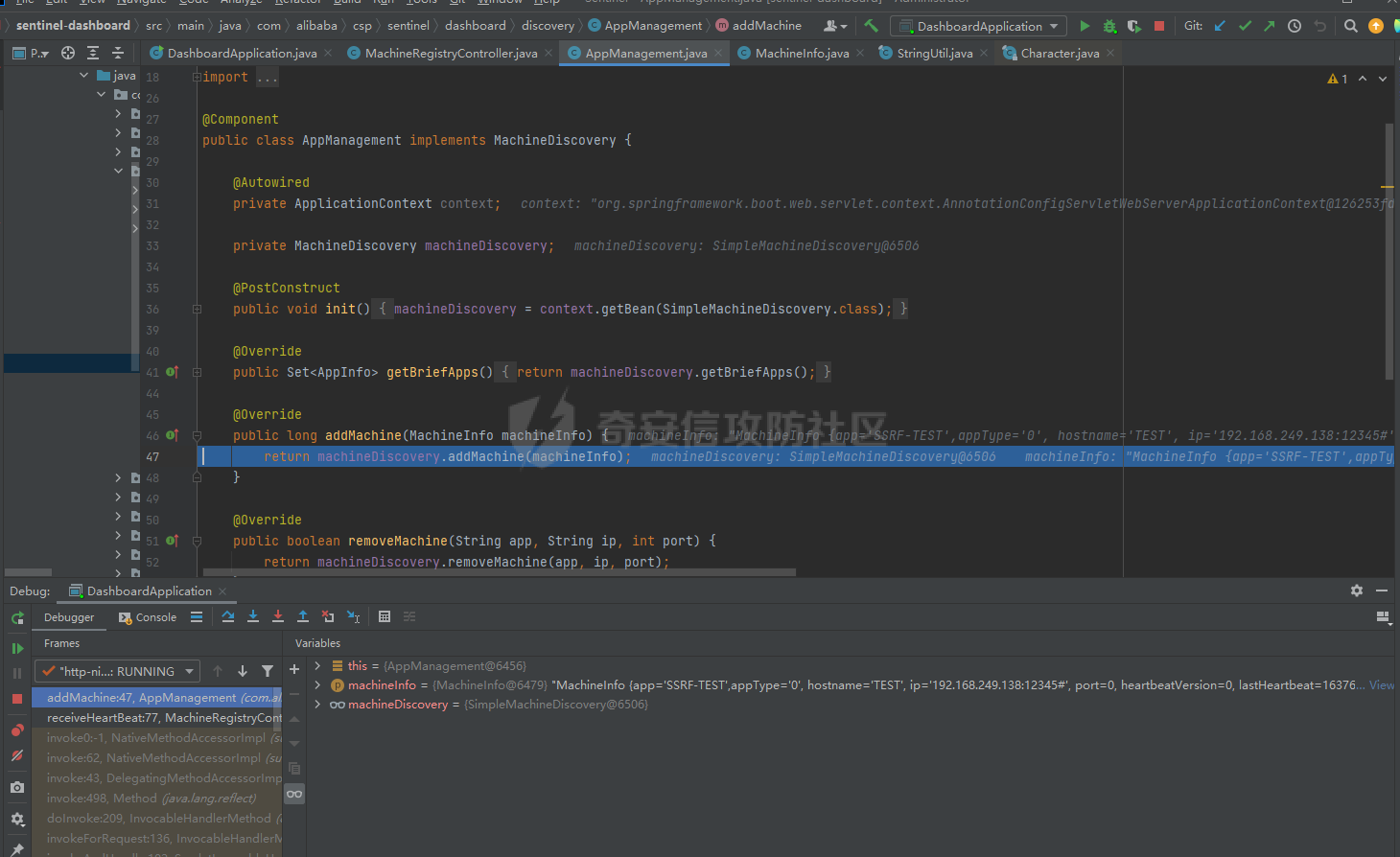
Task: Collapse all in Project tool window
Action: click(x=118, y=53)
